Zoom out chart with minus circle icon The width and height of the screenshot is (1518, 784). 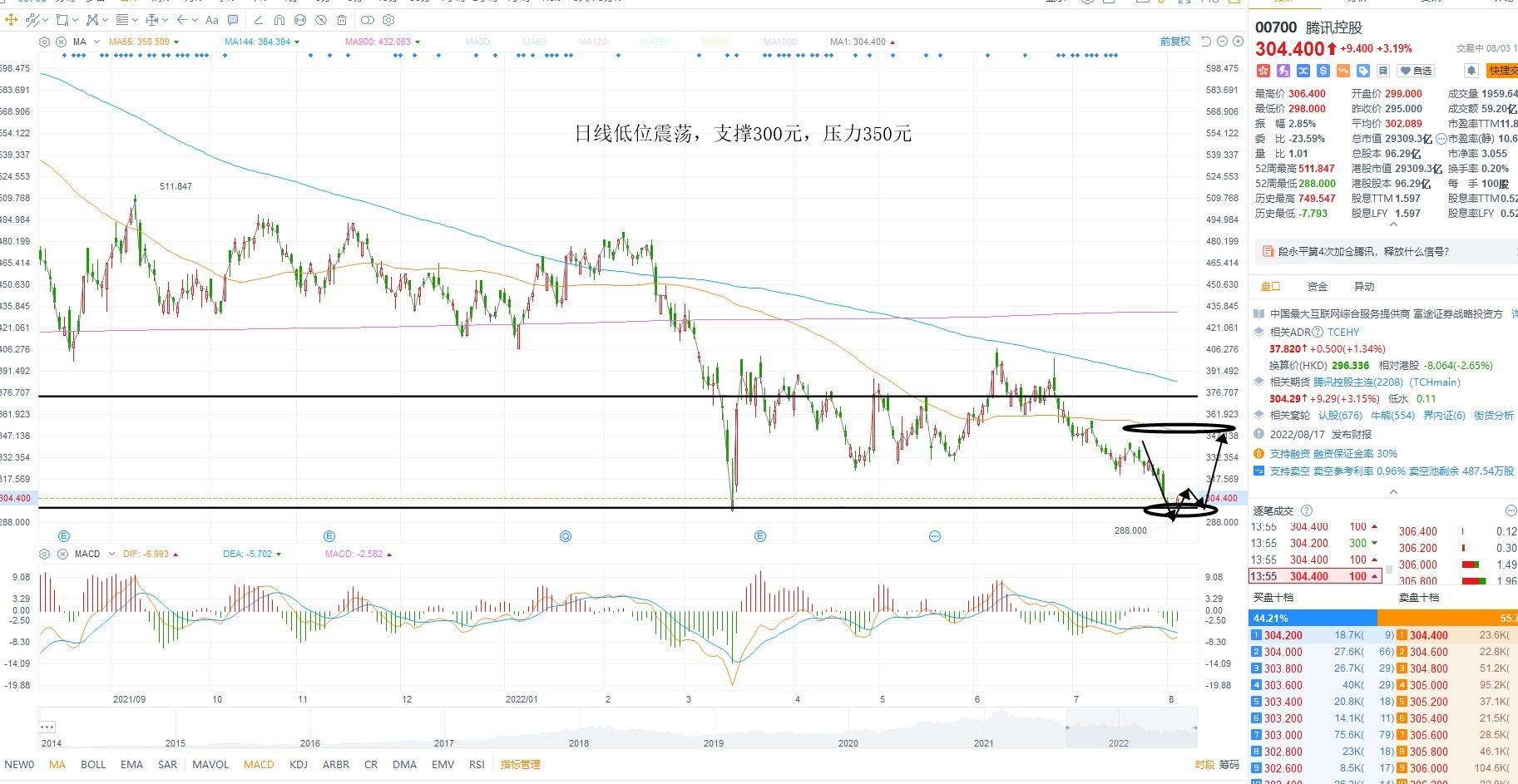coord(1222,42)
